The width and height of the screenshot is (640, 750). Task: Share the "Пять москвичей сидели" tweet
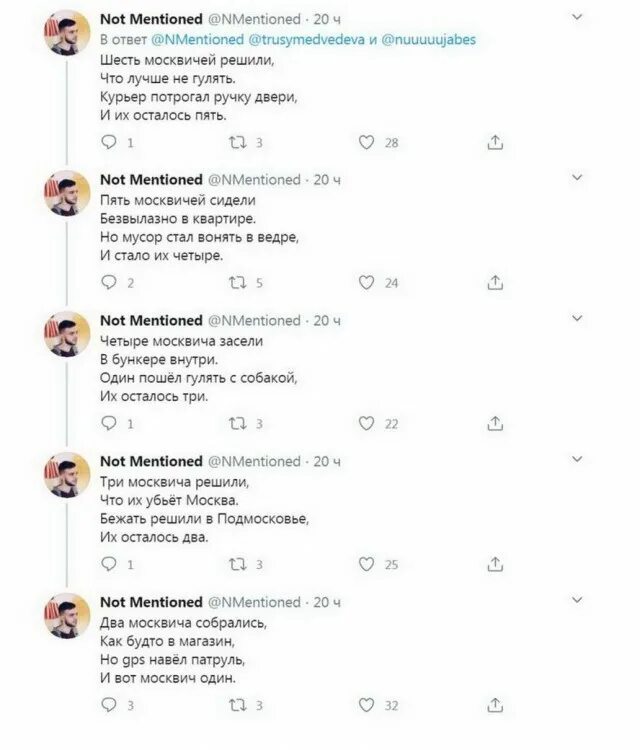[494, 283]
